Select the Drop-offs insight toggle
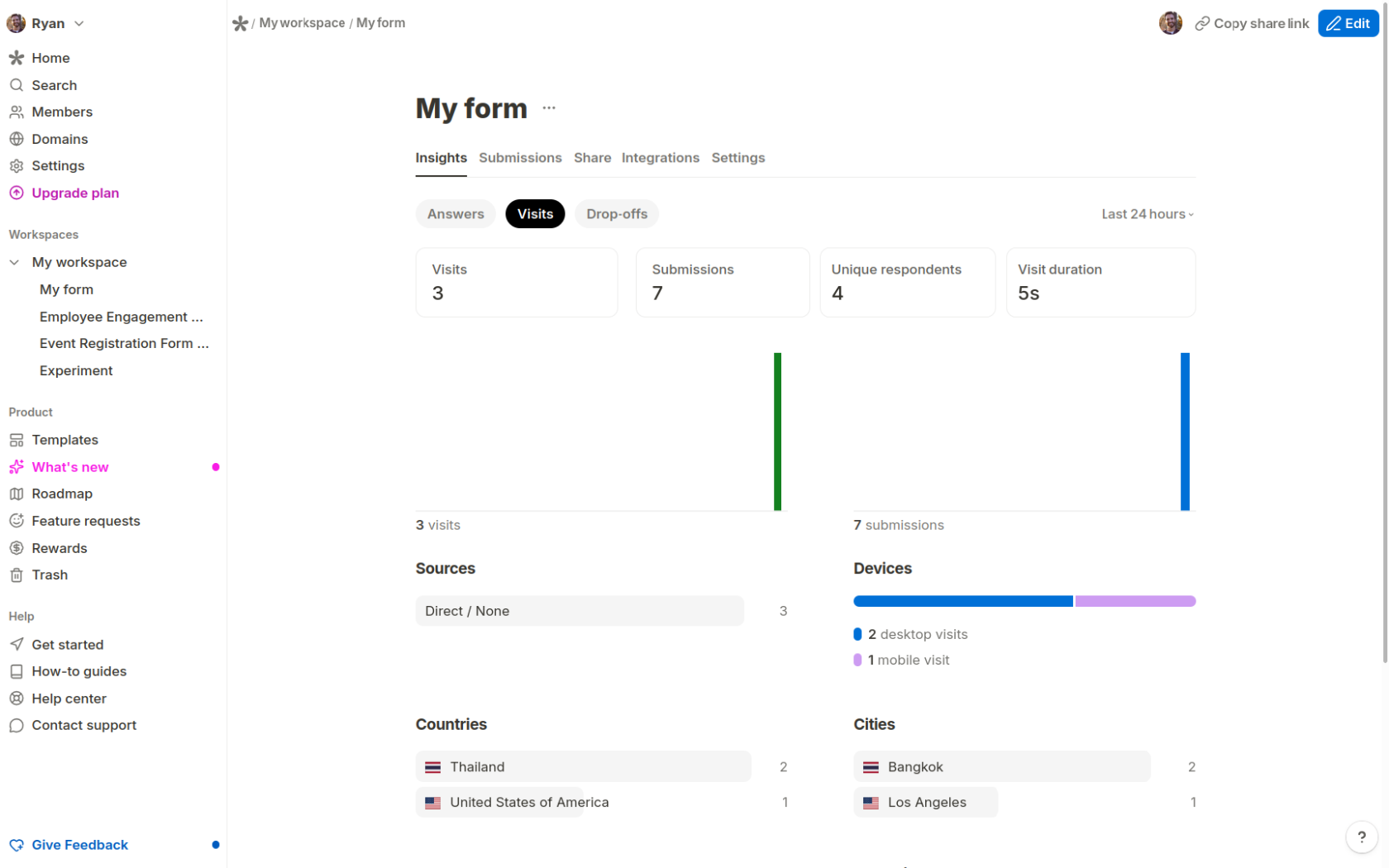The width and height of the screenshot is (1389, 868). click(617, 214)
